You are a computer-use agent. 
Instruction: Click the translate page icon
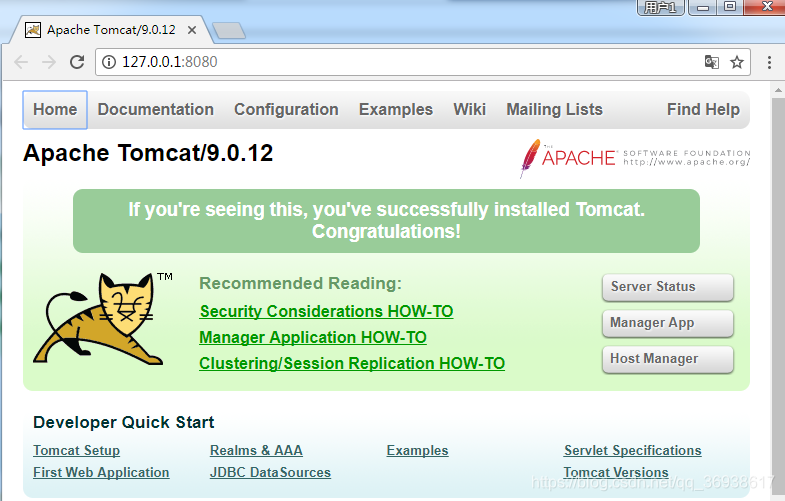(x=711, y=62)
